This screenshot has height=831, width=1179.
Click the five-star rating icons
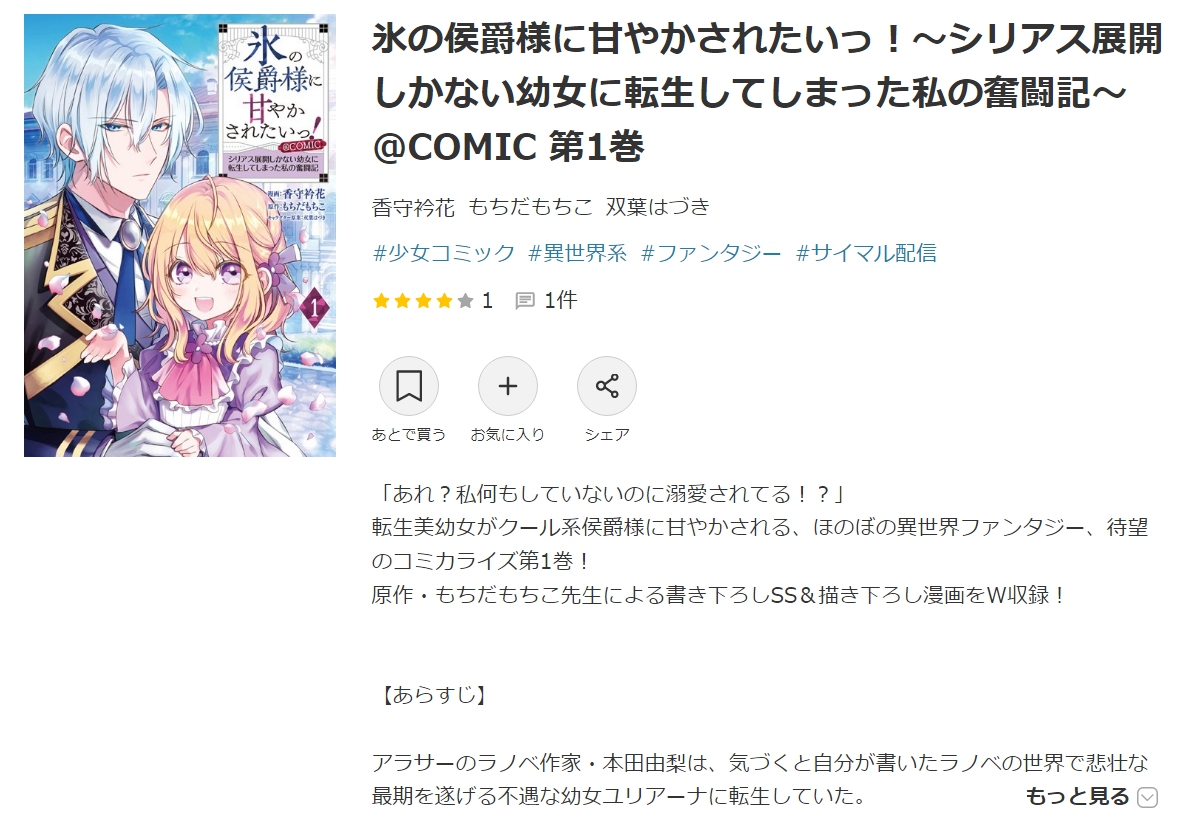click(x=423, y=301)
